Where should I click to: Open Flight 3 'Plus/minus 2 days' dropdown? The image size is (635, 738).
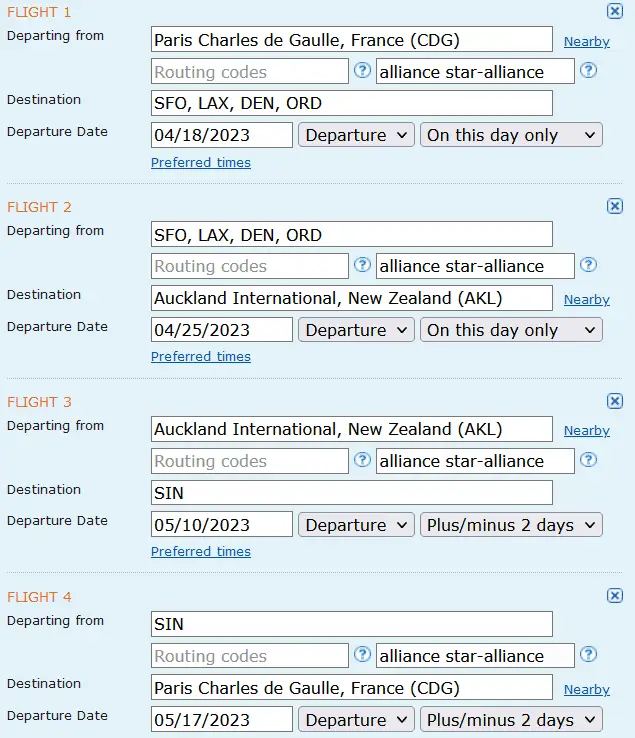pos(511,525)
